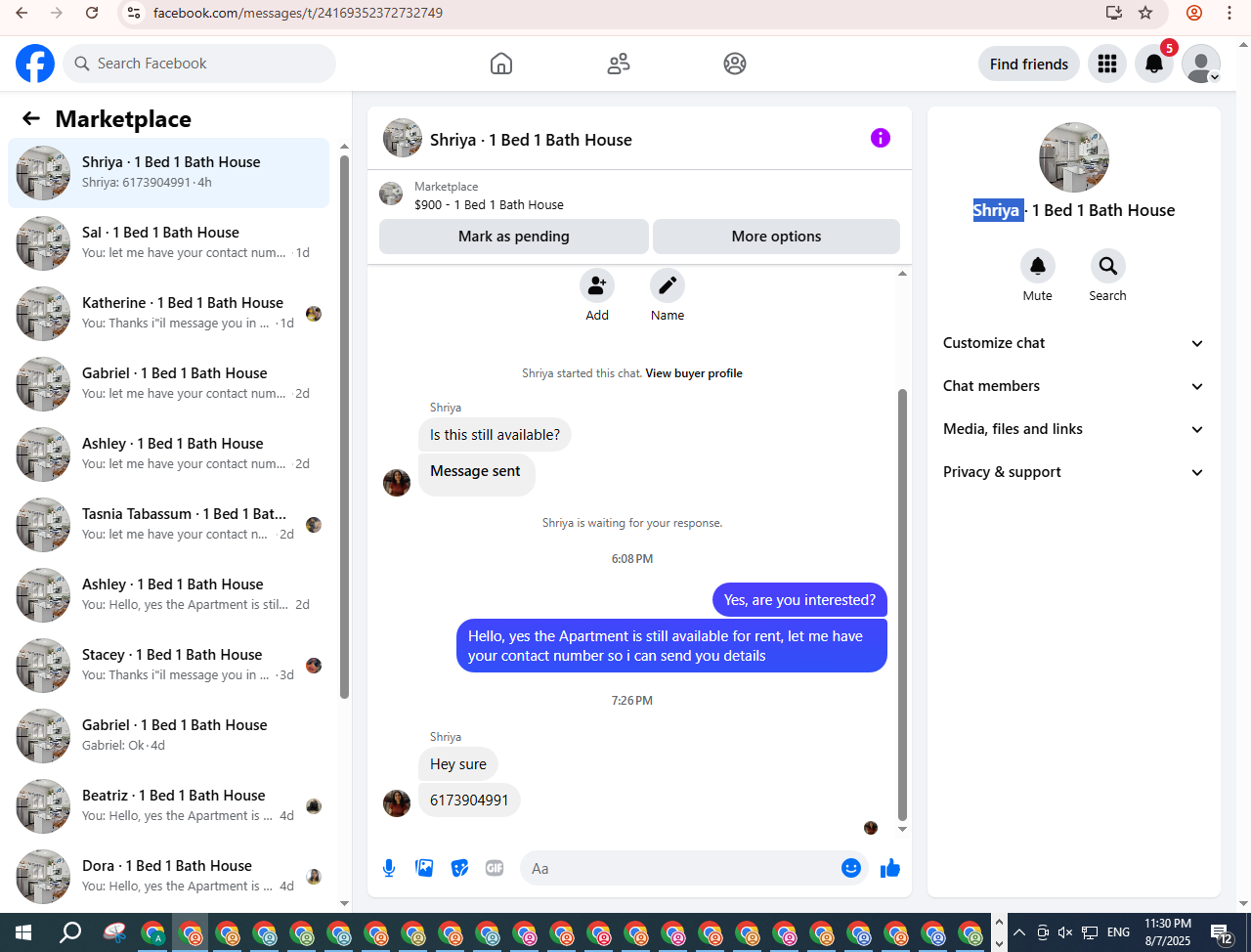1251x952 pixels.
Task: Click Mark as pending button
Action: [x=514, y=237]
